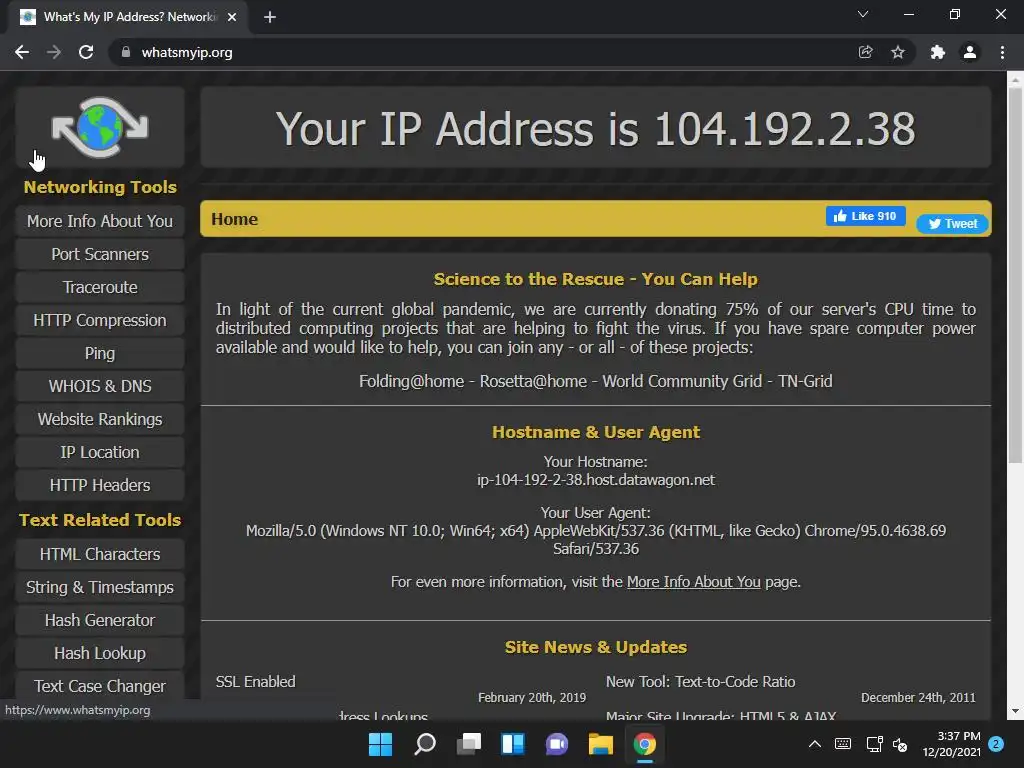Click the touch keyboard tray icon

[x=843, y=744]
